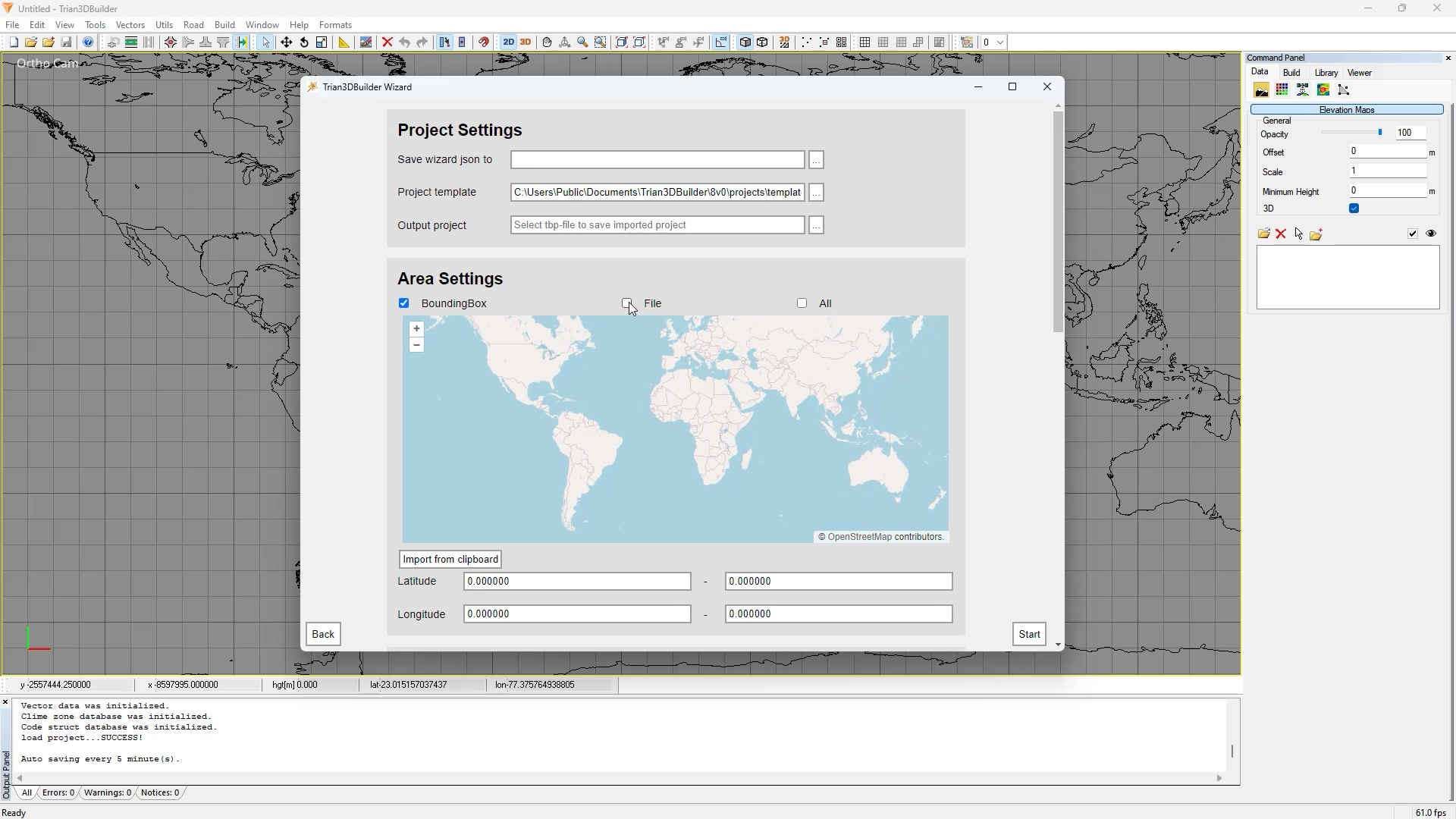Screen dimensions: 1456x819
Task: Disable the 3D checkbox in Elevation Maps
Action: point(1354,208)
